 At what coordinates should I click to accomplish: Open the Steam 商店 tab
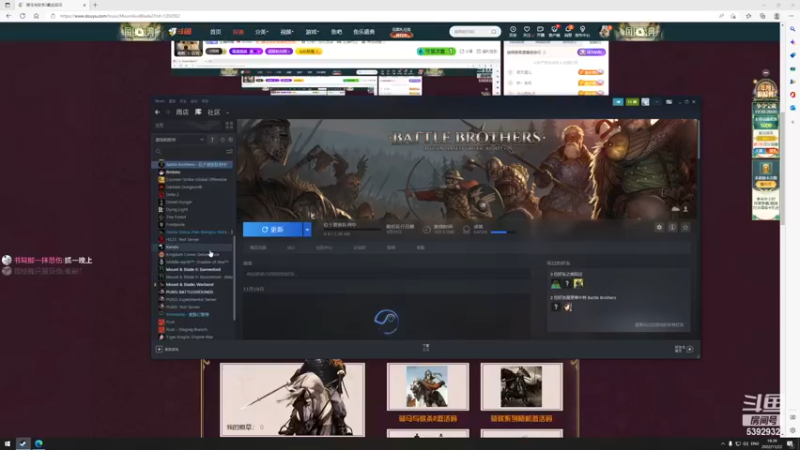pyautogui.click(x=182, y=112)
